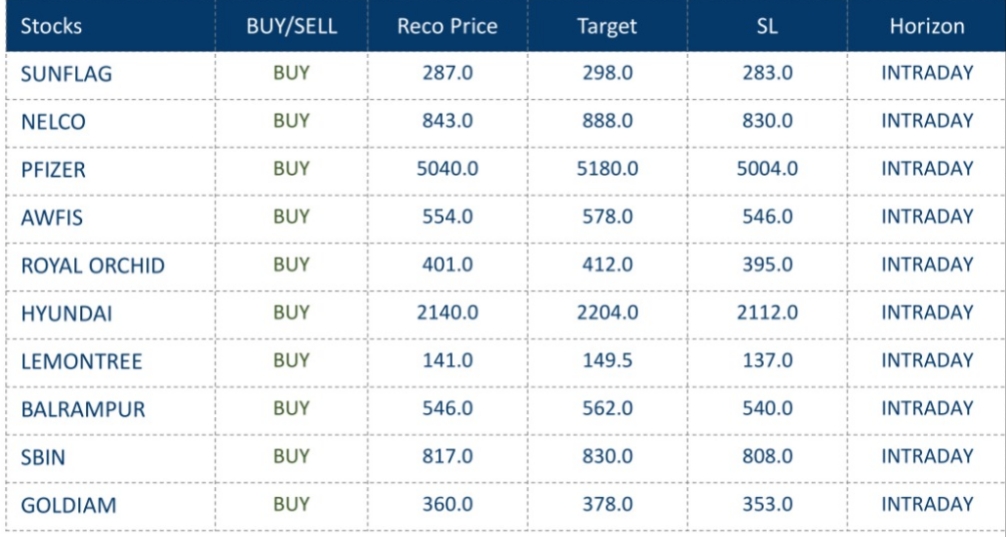Click LEMONTREE target value 149.5
The width and height of the screenshot is (1006, 537).
coord(607,361)
